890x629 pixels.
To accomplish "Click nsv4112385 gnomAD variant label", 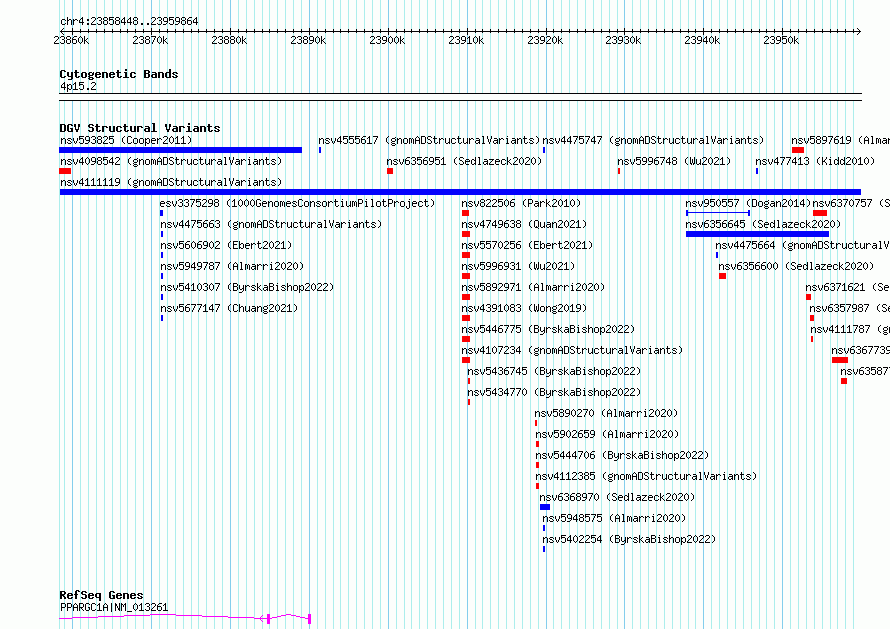I will pyautogui.click(x=646, y=476).
